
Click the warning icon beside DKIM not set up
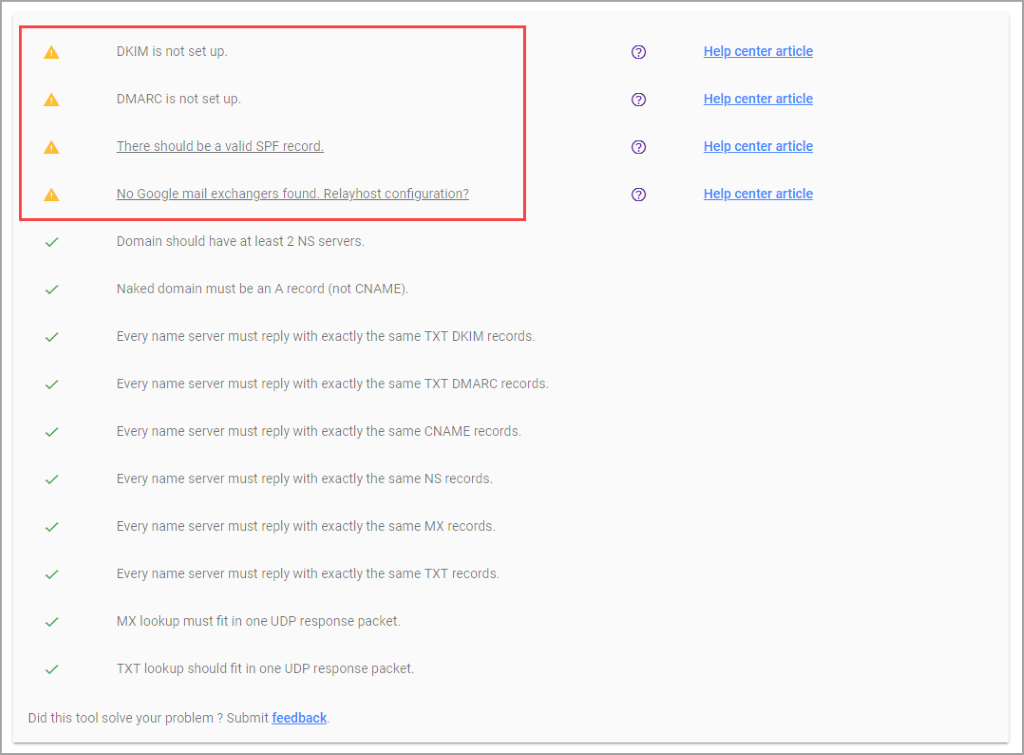click(x=52, y=52)
